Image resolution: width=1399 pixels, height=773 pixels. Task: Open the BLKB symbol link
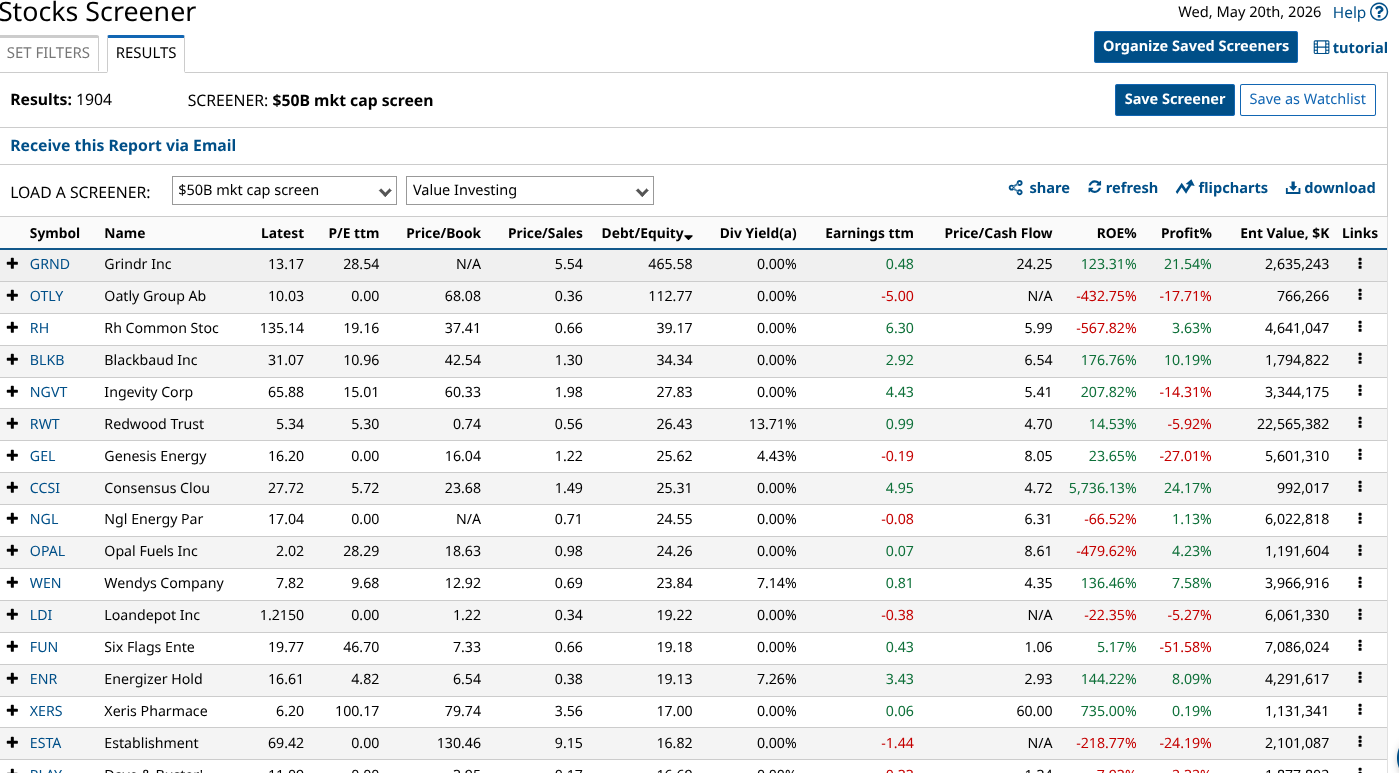click(x=47, y=360)
